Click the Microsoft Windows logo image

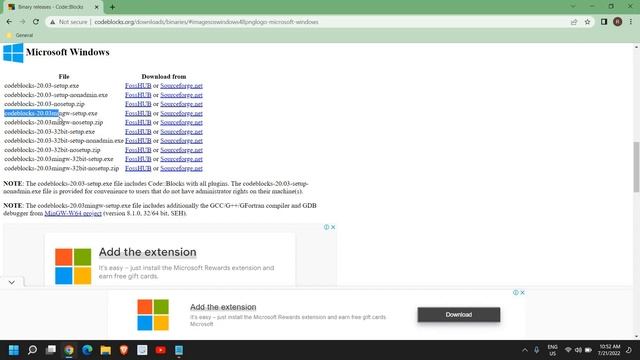(13, 53)
